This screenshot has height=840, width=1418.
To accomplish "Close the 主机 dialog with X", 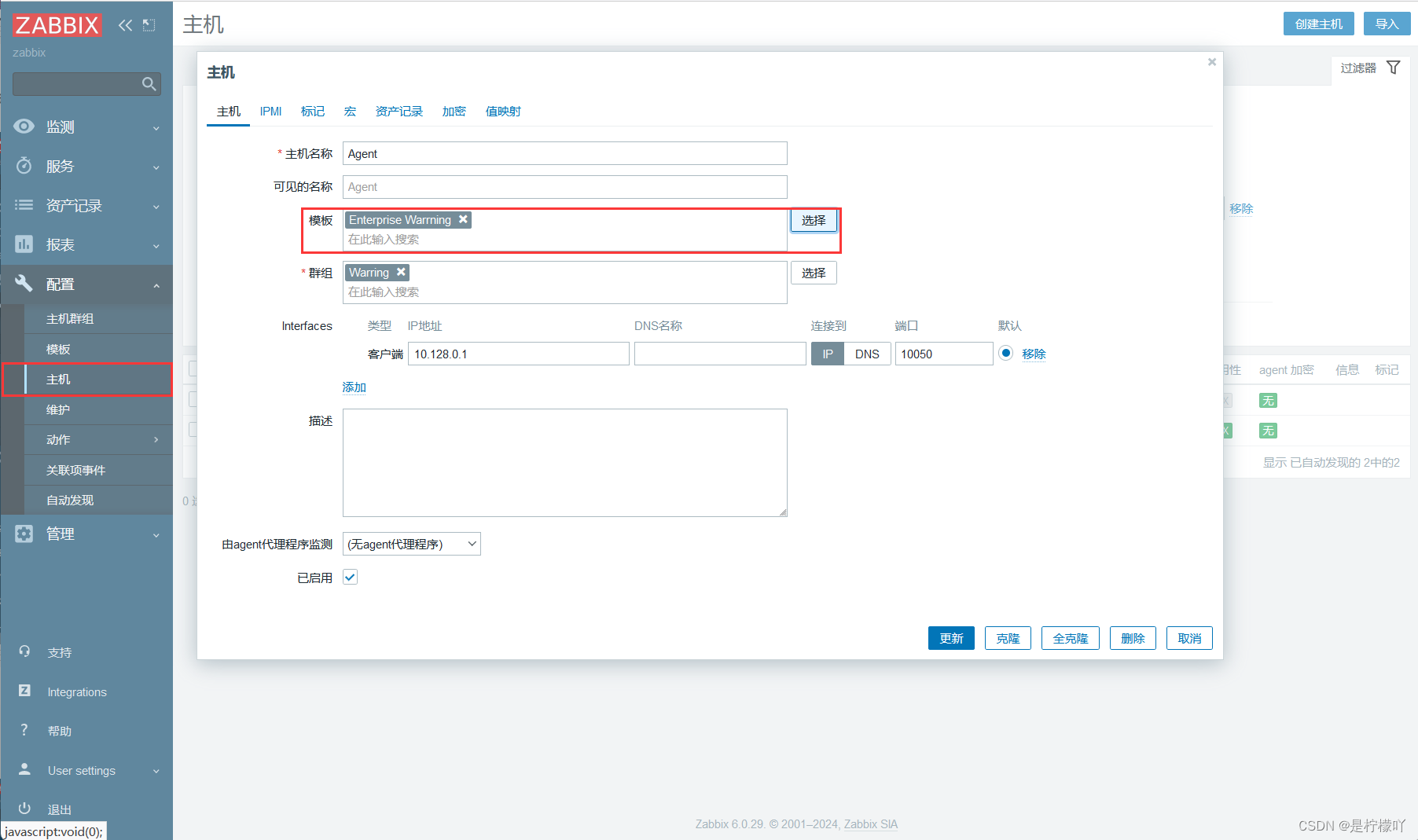I will coord(1212,61).
